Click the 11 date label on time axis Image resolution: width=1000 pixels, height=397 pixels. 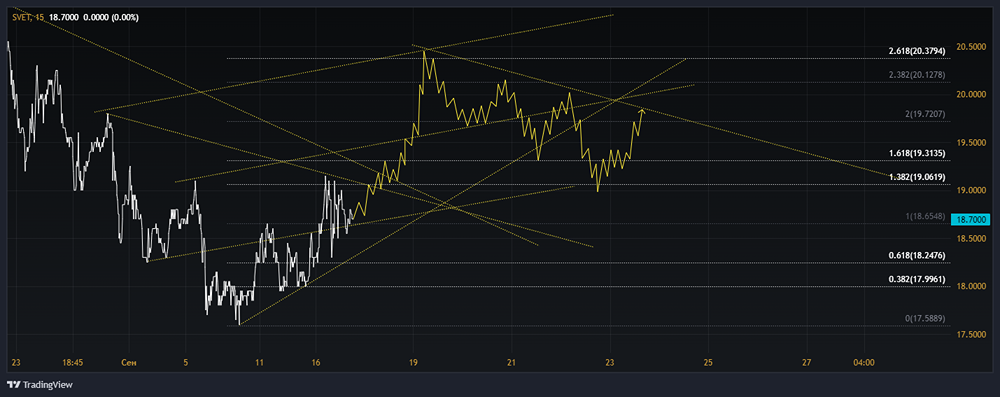pos(260,362)
